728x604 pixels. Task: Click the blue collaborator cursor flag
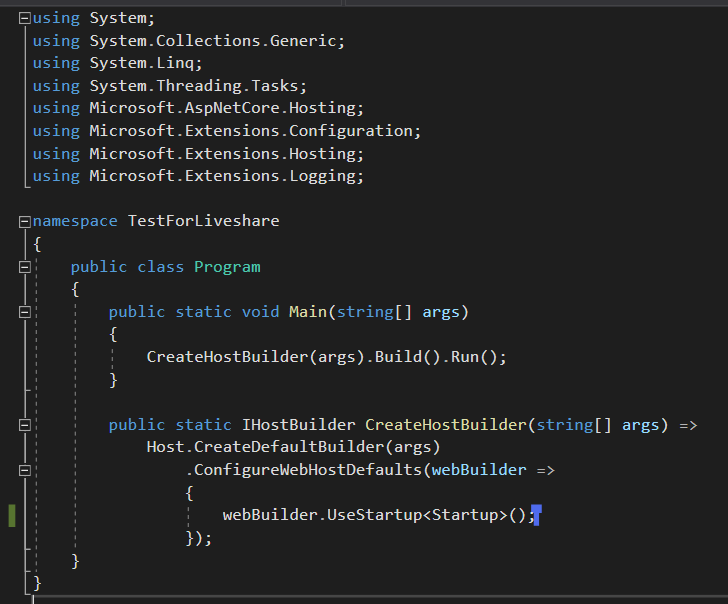pyautogui.click(x=536, y=515)
